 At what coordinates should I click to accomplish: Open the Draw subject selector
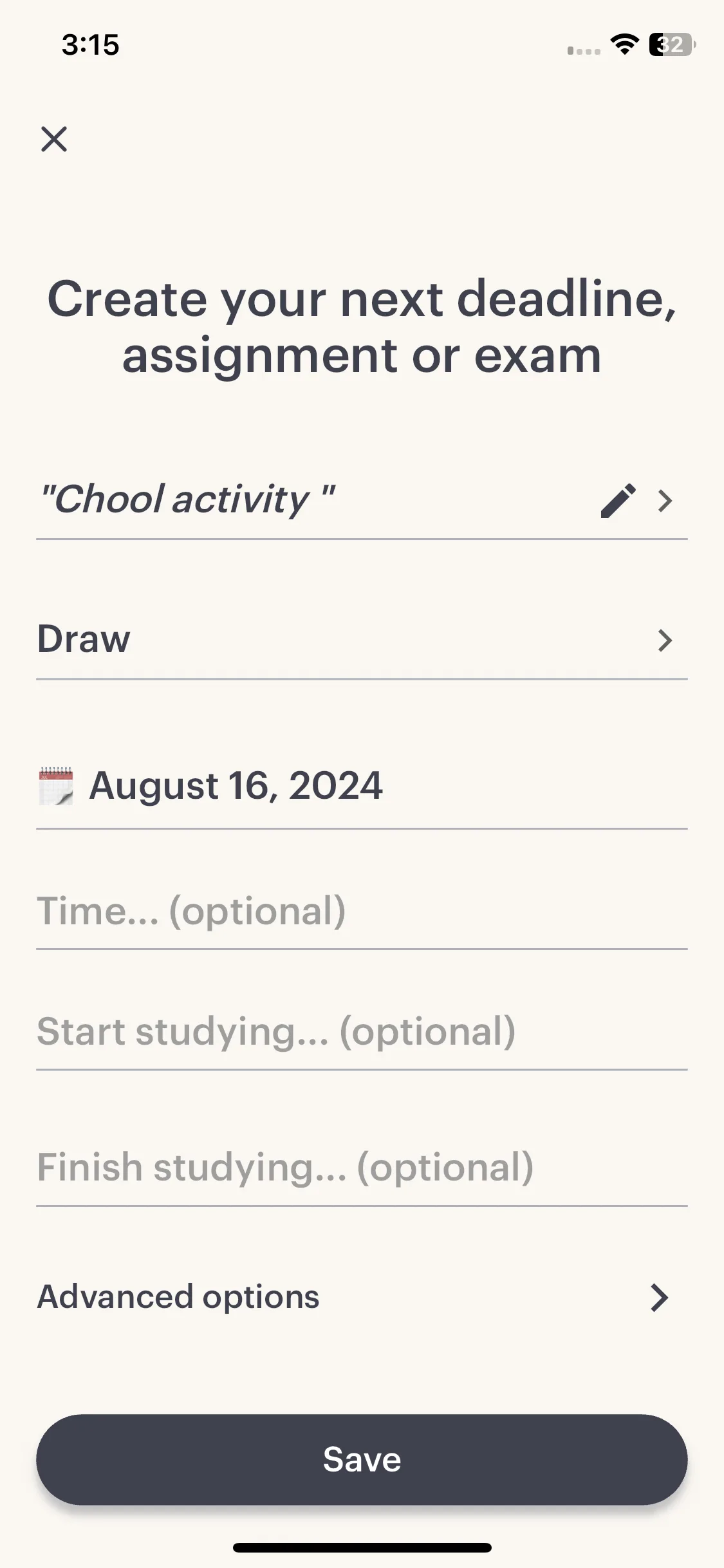362,640
